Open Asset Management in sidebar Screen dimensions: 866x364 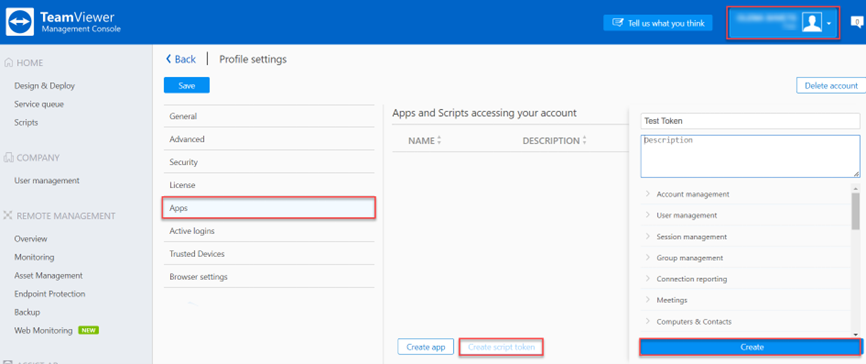pos(49,275)
